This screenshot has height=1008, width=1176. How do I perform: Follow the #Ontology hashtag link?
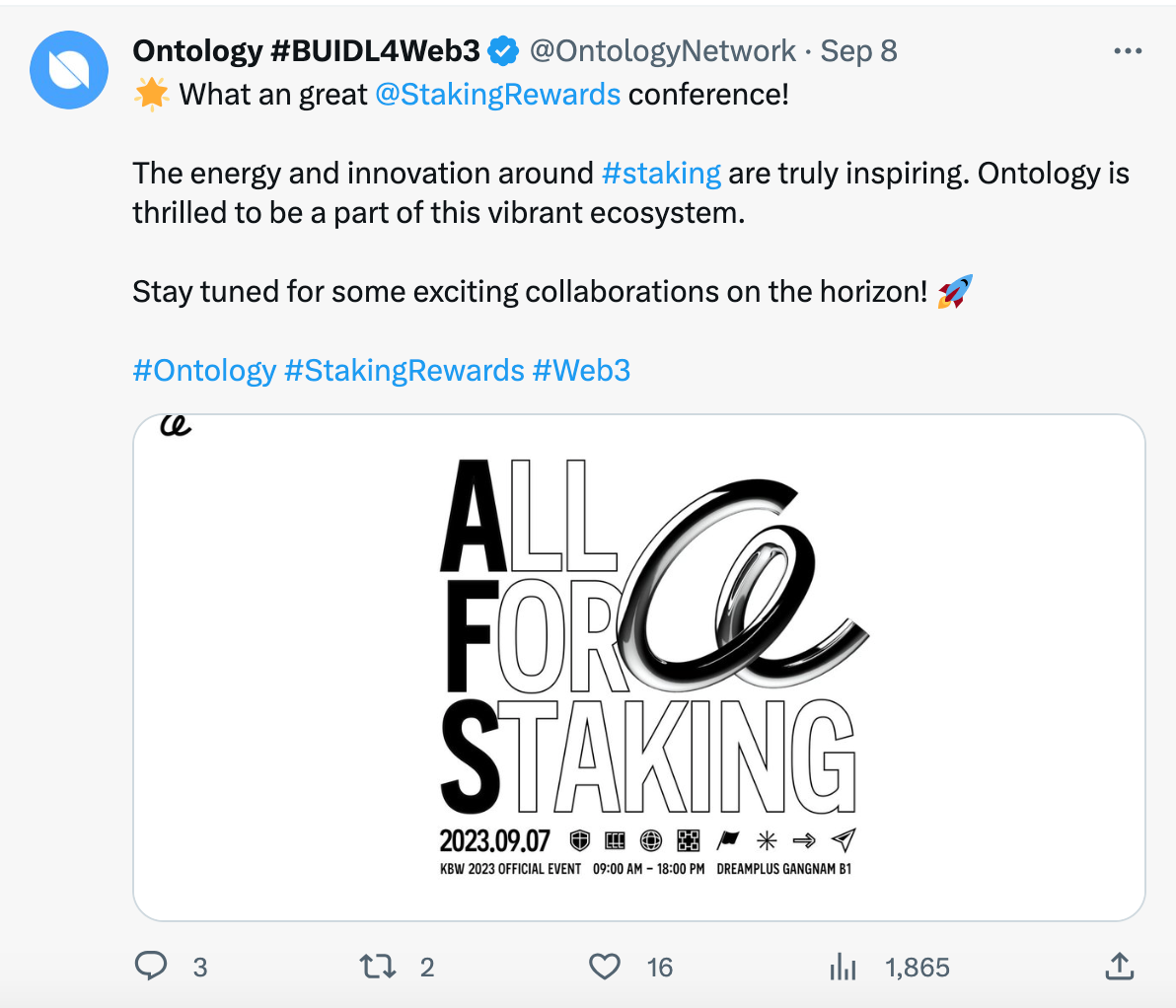click(x=204, y=371)
